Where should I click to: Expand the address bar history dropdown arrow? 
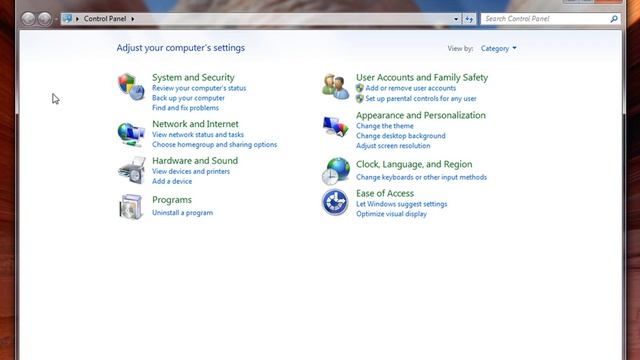tap(456, 19)
